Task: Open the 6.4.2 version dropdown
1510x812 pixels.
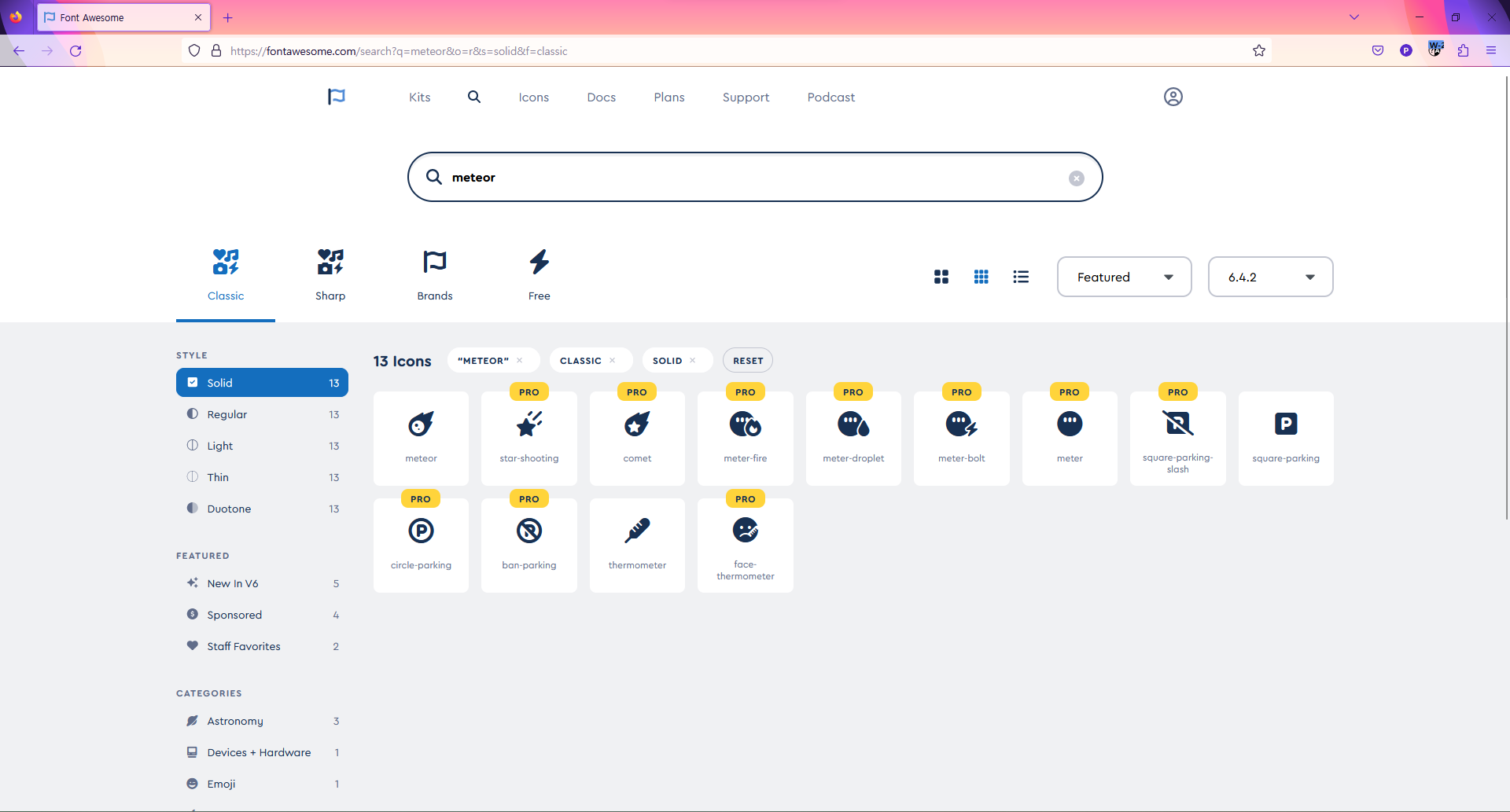Action: 1270,277
